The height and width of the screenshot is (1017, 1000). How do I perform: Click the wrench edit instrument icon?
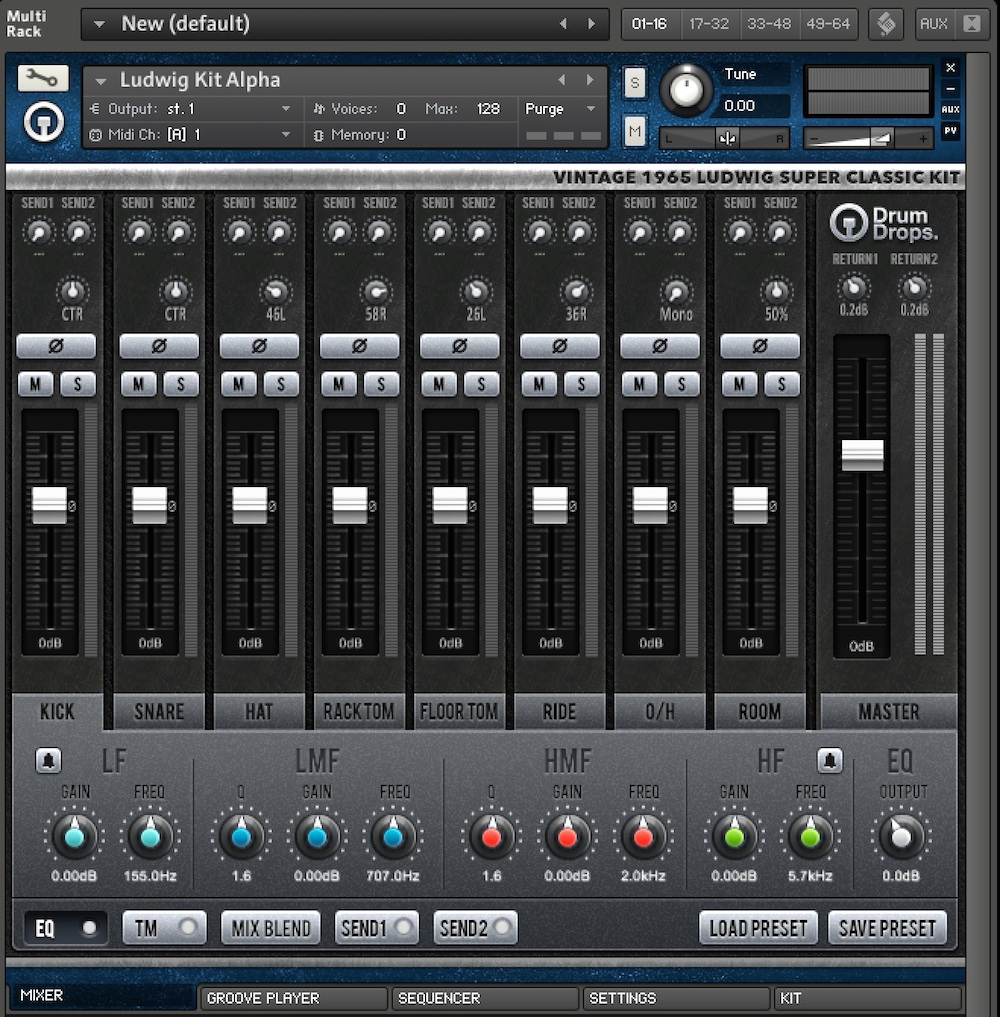point(43,78)
